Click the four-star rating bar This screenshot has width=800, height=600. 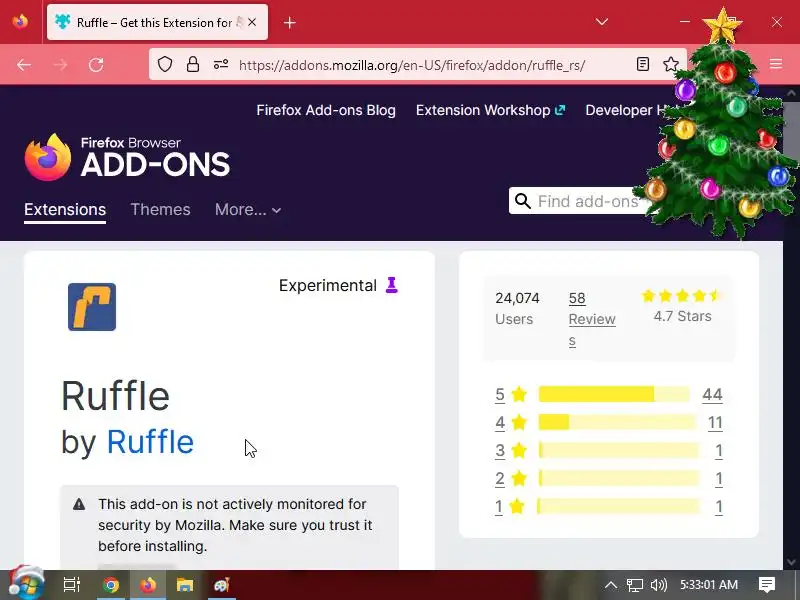617,422
